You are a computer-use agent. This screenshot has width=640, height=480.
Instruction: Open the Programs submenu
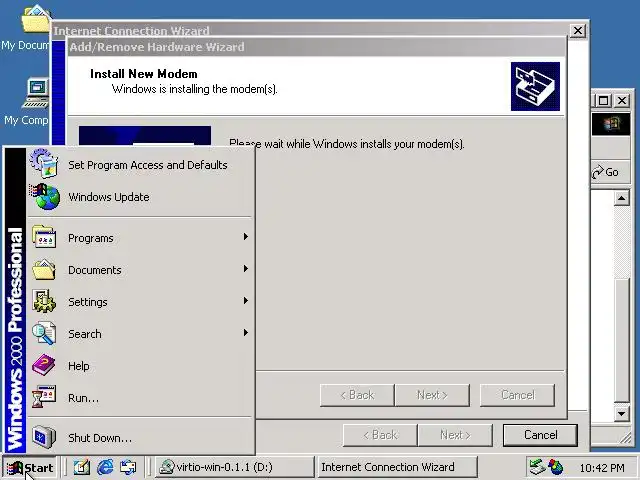pos(140,238)
